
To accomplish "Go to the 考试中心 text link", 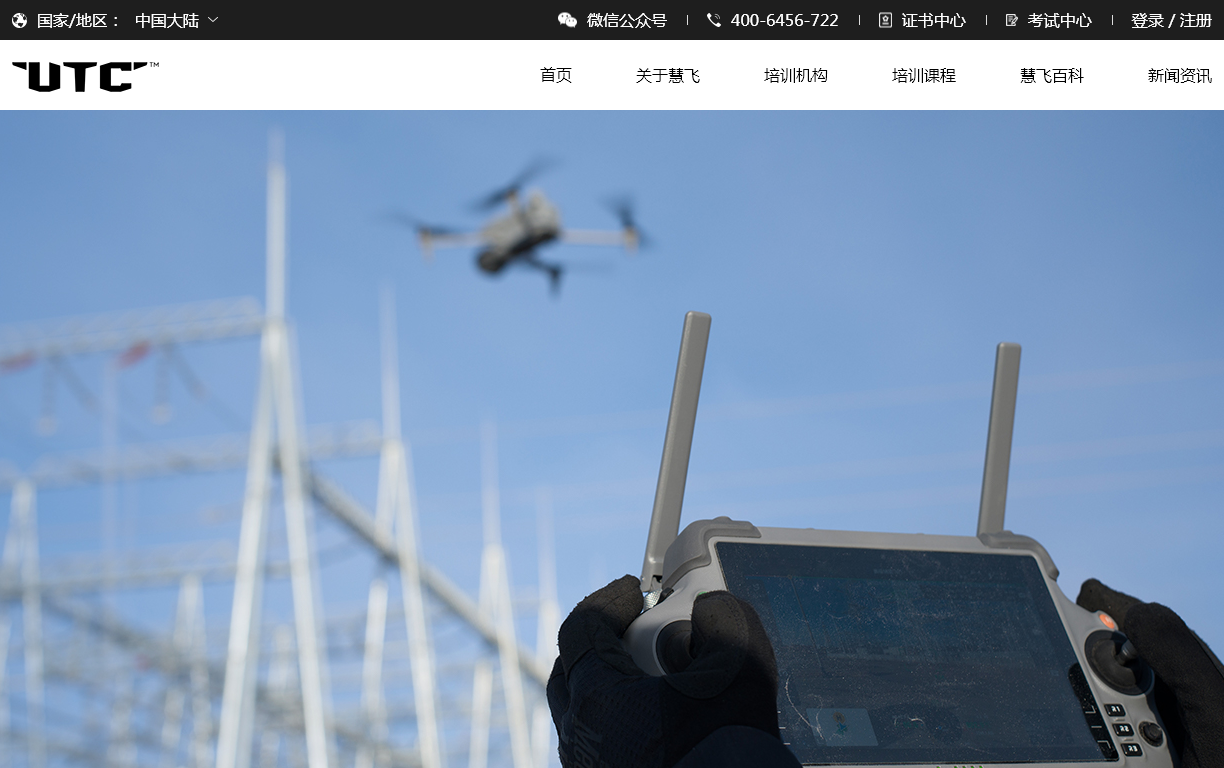I will click(x=1059, y=20).
